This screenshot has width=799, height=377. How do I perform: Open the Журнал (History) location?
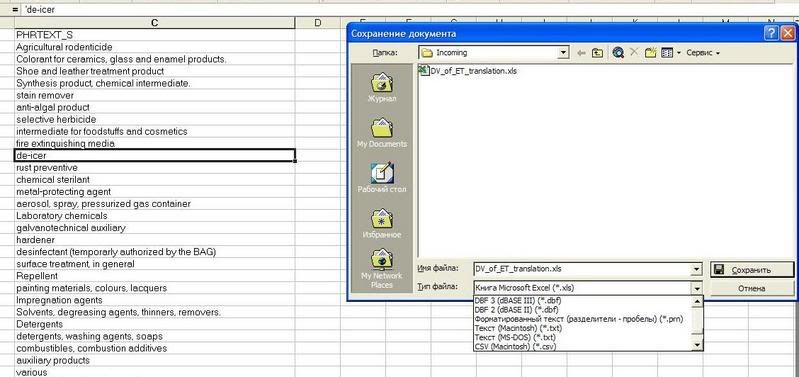click(382, 87)
